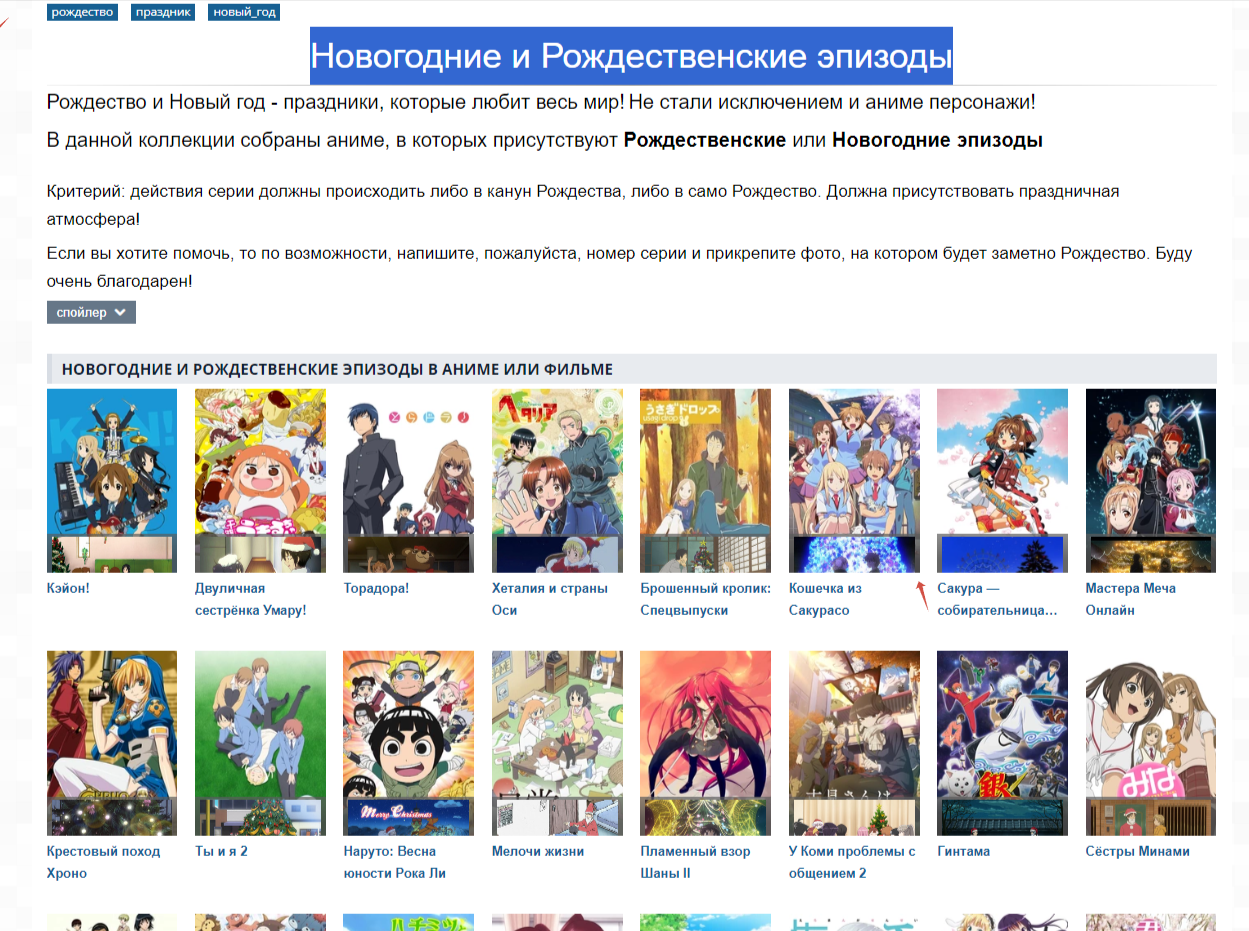Expand the спойлер dropdown

(91, 312)
